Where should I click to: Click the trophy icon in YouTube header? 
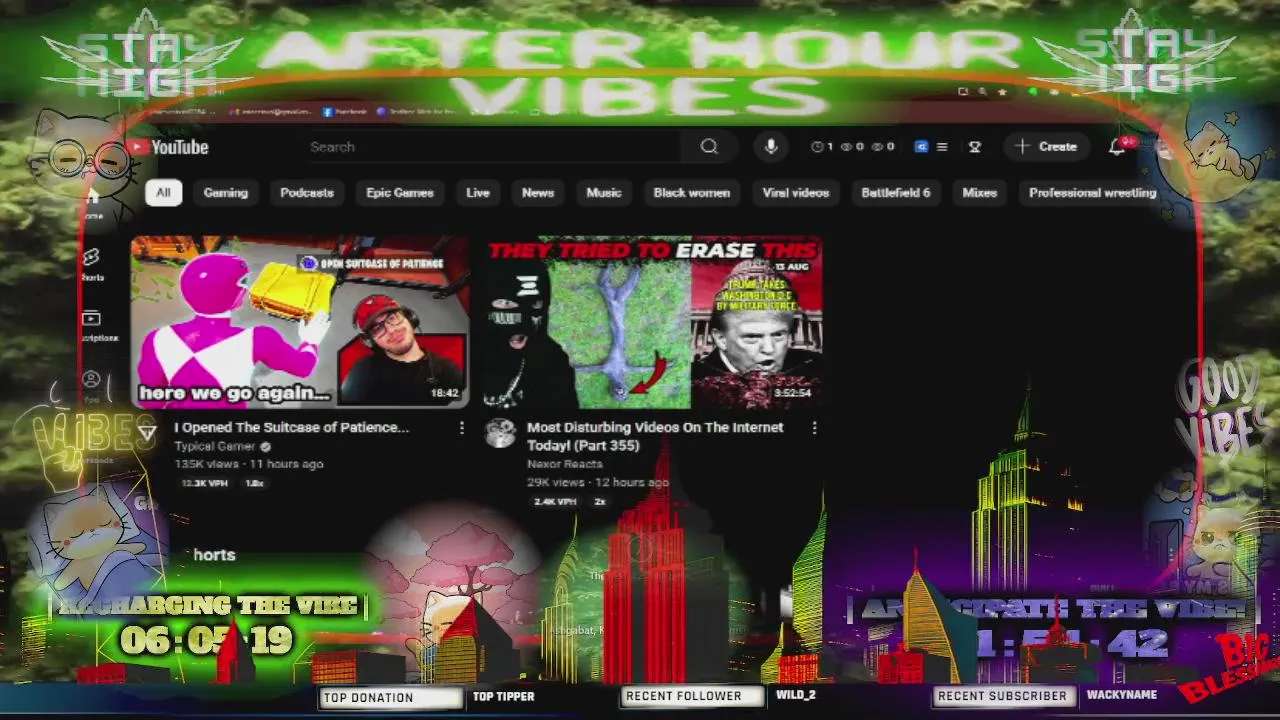click(x=974, y=147)
